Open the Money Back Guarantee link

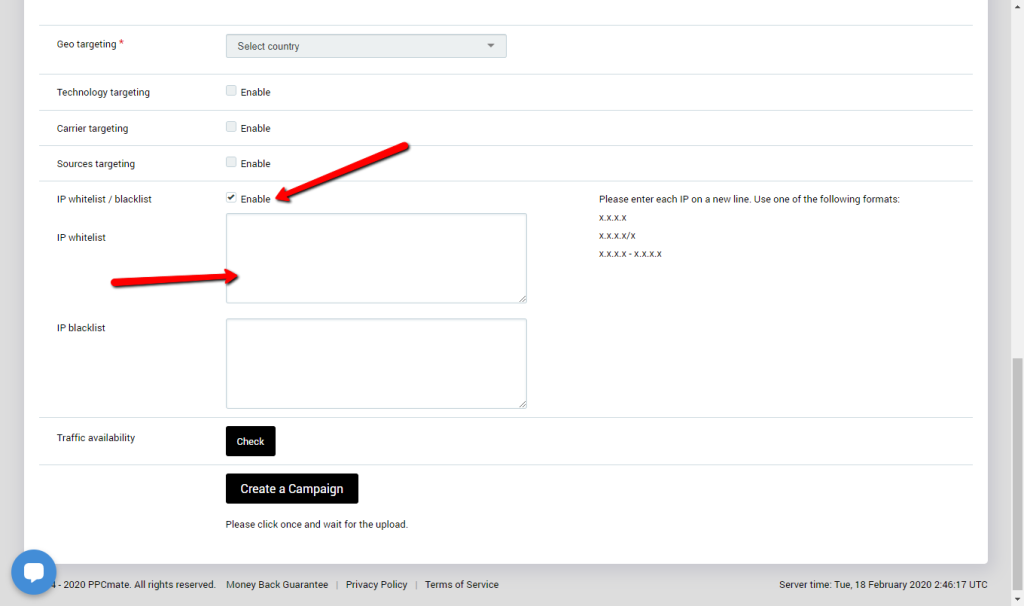277,585
